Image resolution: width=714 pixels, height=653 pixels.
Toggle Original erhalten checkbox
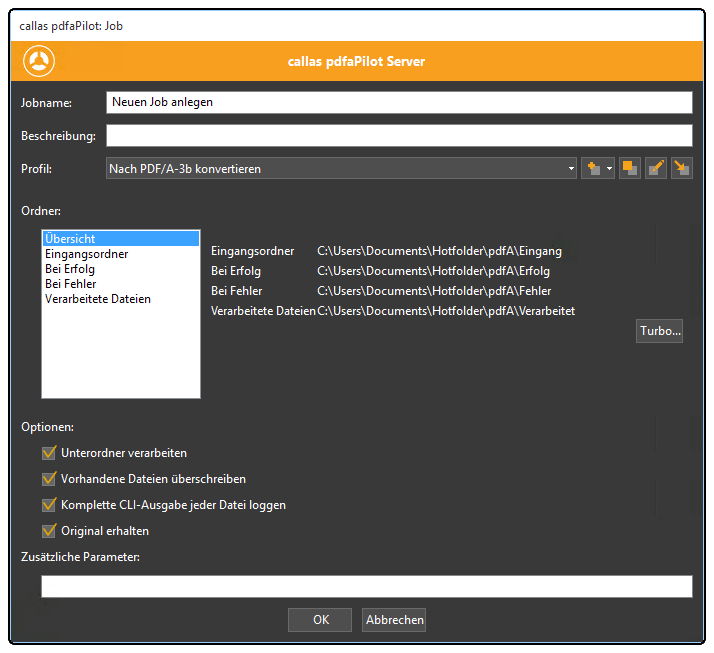(x=49, y=531)
